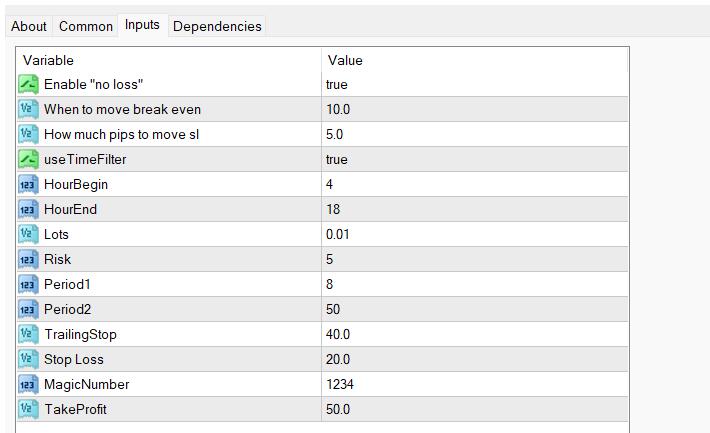Click the double-type icon beside When to move break even
This screenshot has height=433, width=710.
[x=28, y=110]
